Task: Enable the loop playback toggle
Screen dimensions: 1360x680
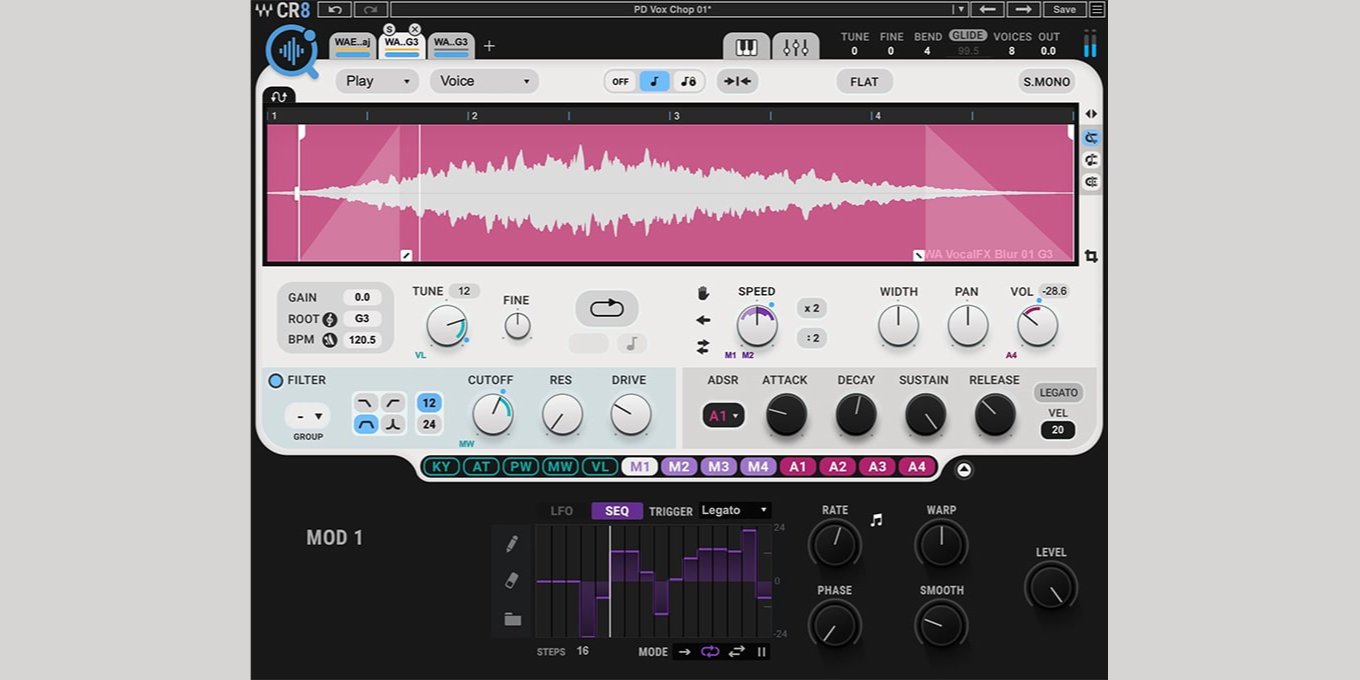Action: pos(606,308)
